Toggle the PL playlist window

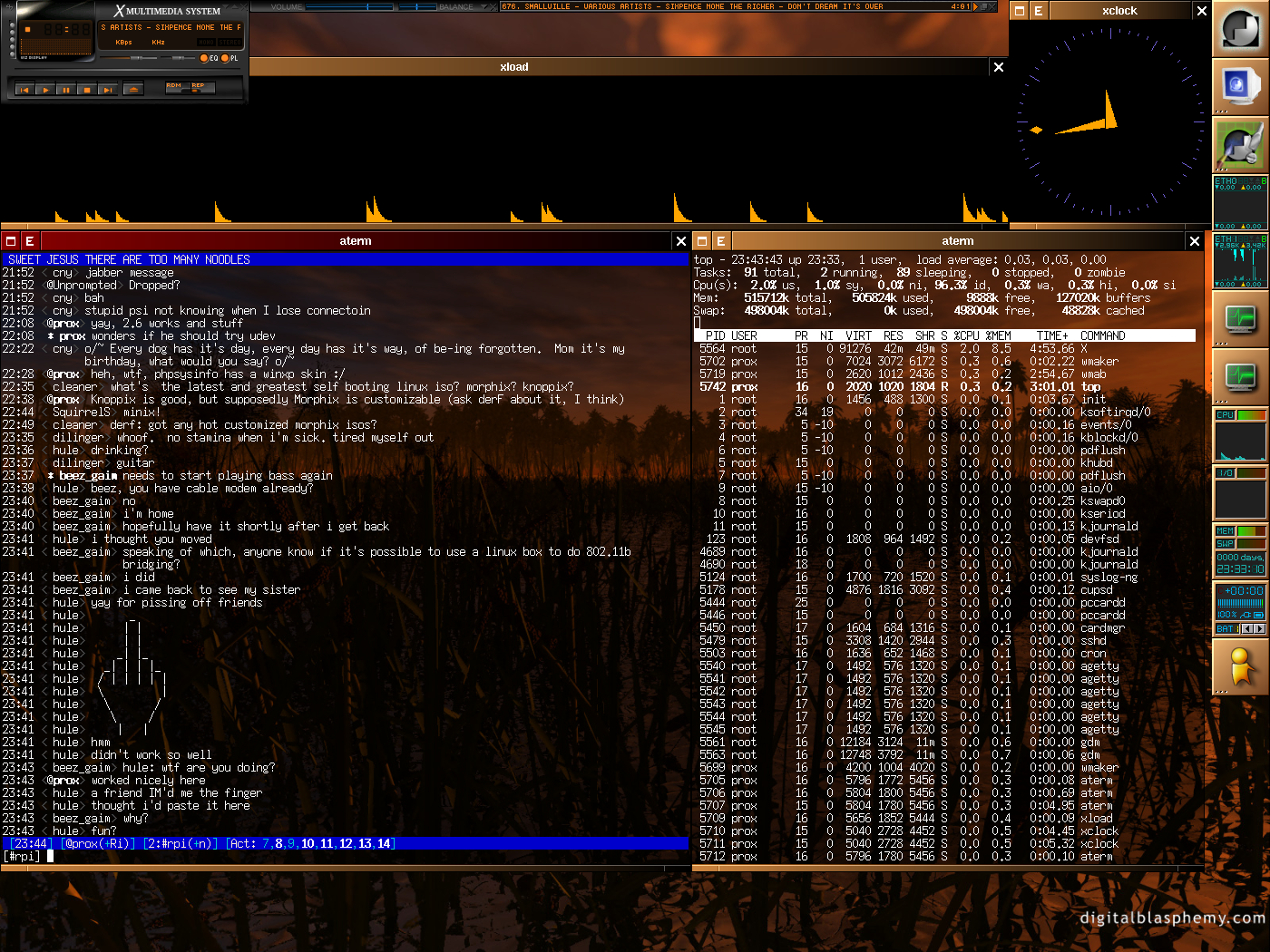230,58
